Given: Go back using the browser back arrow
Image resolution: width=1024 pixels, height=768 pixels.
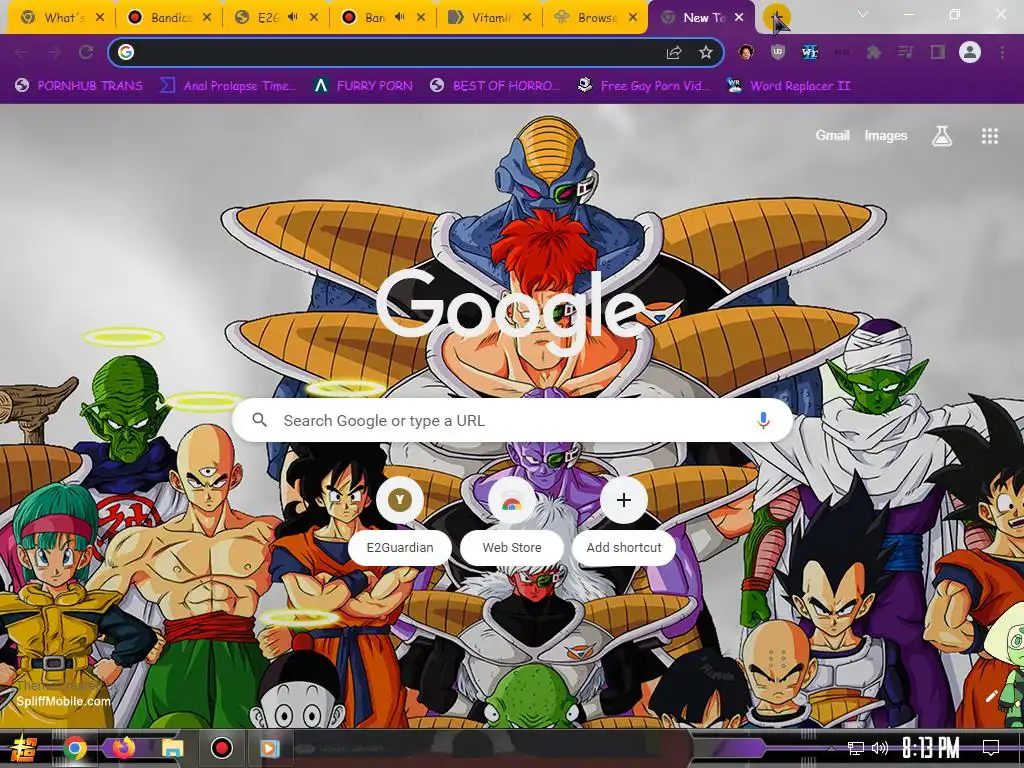Looking at the screenshot, I should [22, 52].
